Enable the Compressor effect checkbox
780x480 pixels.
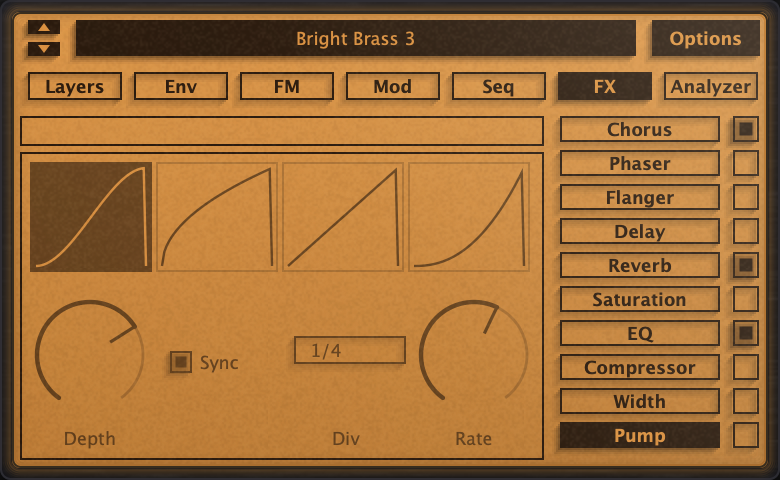(x=745, y=367)
